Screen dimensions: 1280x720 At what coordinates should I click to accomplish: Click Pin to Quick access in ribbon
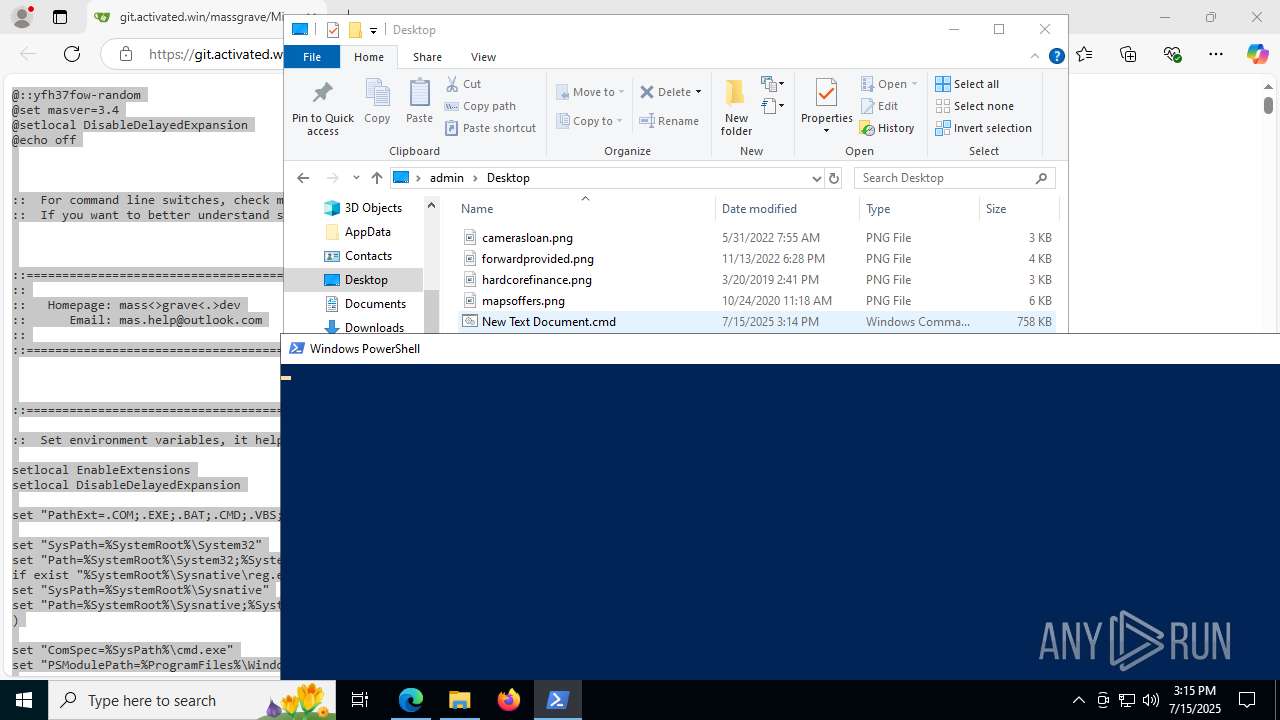point(322,107)
